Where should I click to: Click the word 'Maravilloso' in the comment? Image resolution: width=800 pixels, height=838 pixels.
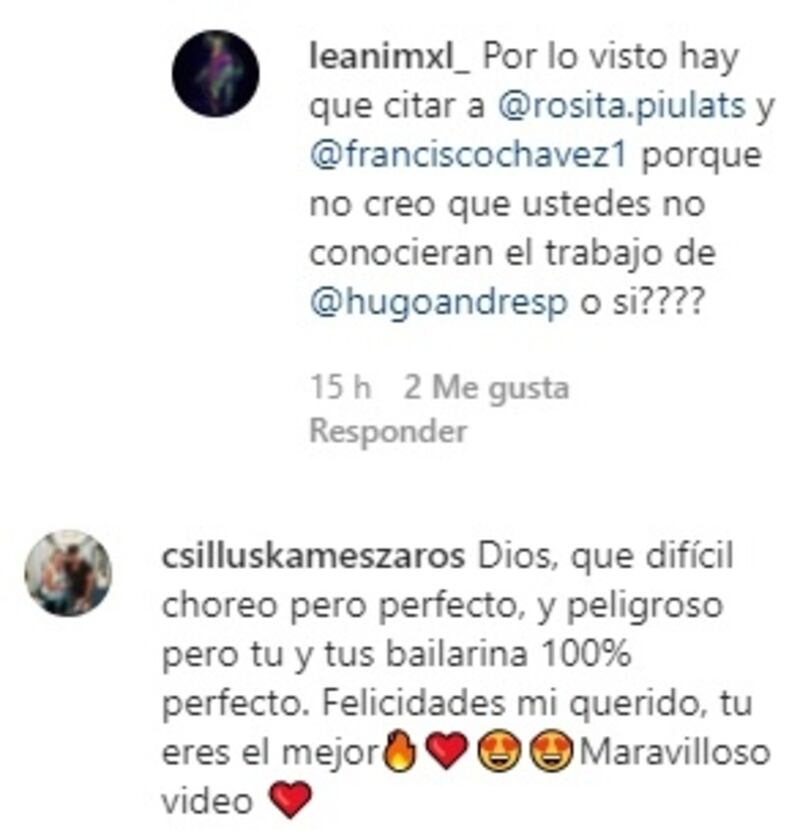click(675, 752)
